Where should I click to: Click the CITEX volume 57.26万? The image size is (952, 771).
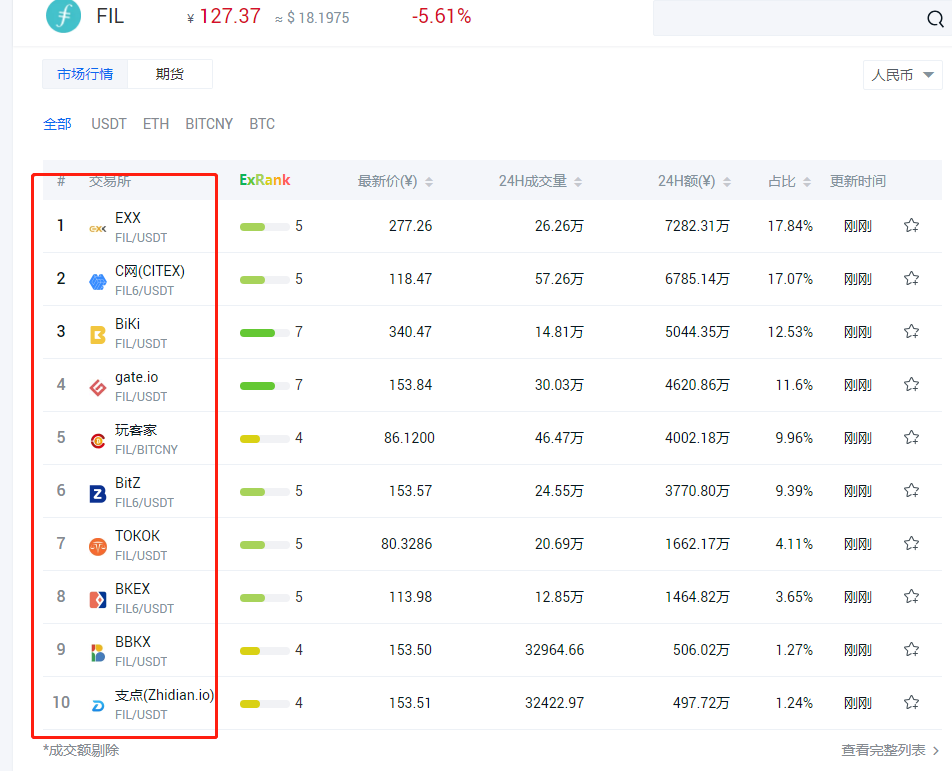click(x=559, y=279)
